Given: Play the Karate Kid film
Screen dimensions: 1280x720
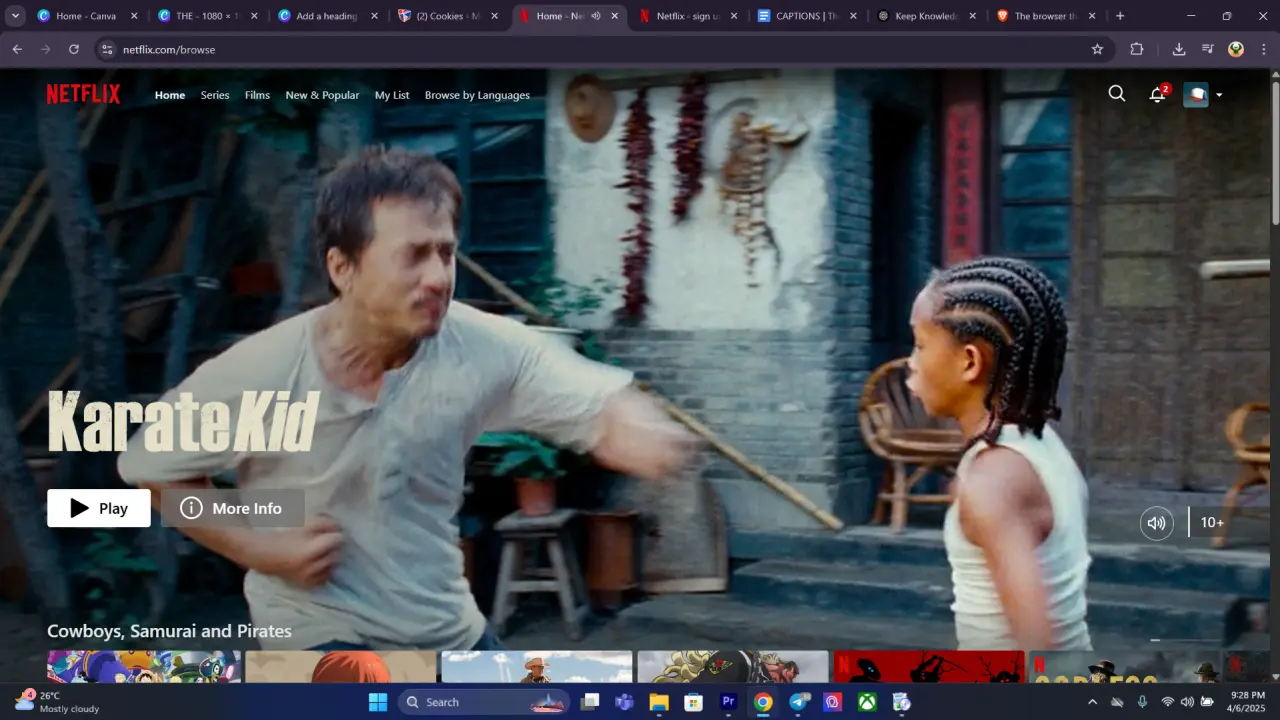Looking at the screenshot, I should [99, 508].
